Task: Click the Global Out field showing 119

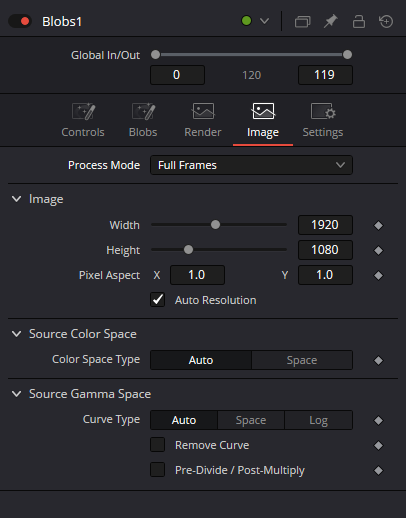Action: pos(325,75)
